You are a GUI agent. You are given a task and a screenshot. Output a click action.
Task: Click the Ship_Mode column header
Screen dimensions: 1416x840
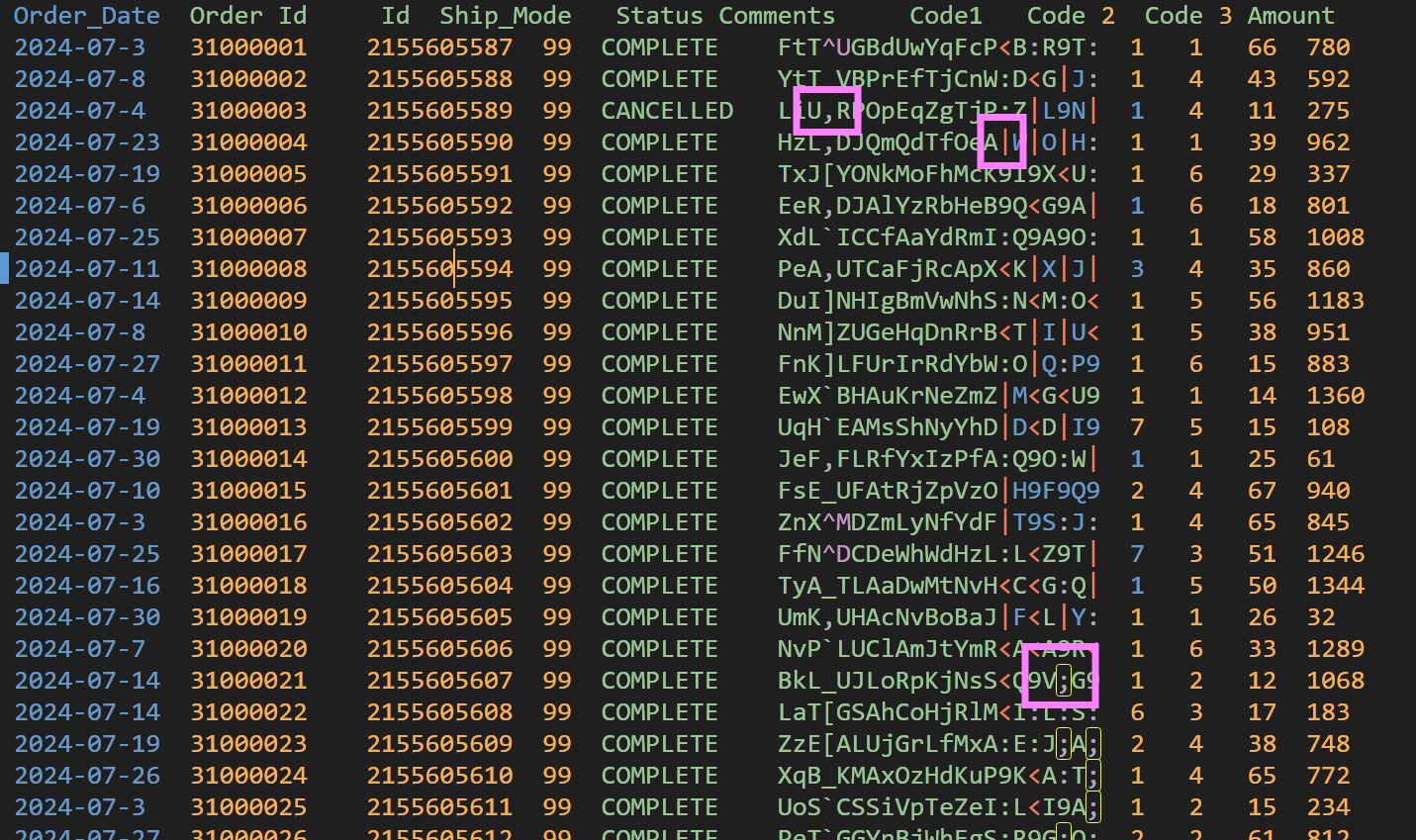pyautogui.click(x=506, y=15)
